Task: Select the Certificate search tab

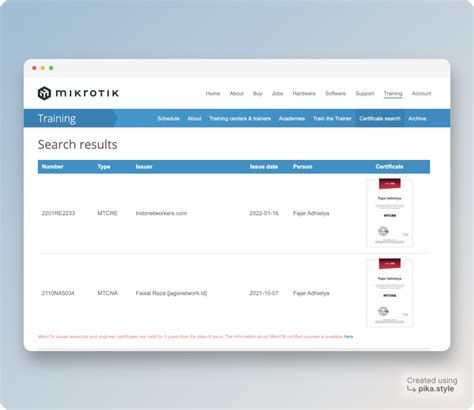Action: [x=380, y=118]
